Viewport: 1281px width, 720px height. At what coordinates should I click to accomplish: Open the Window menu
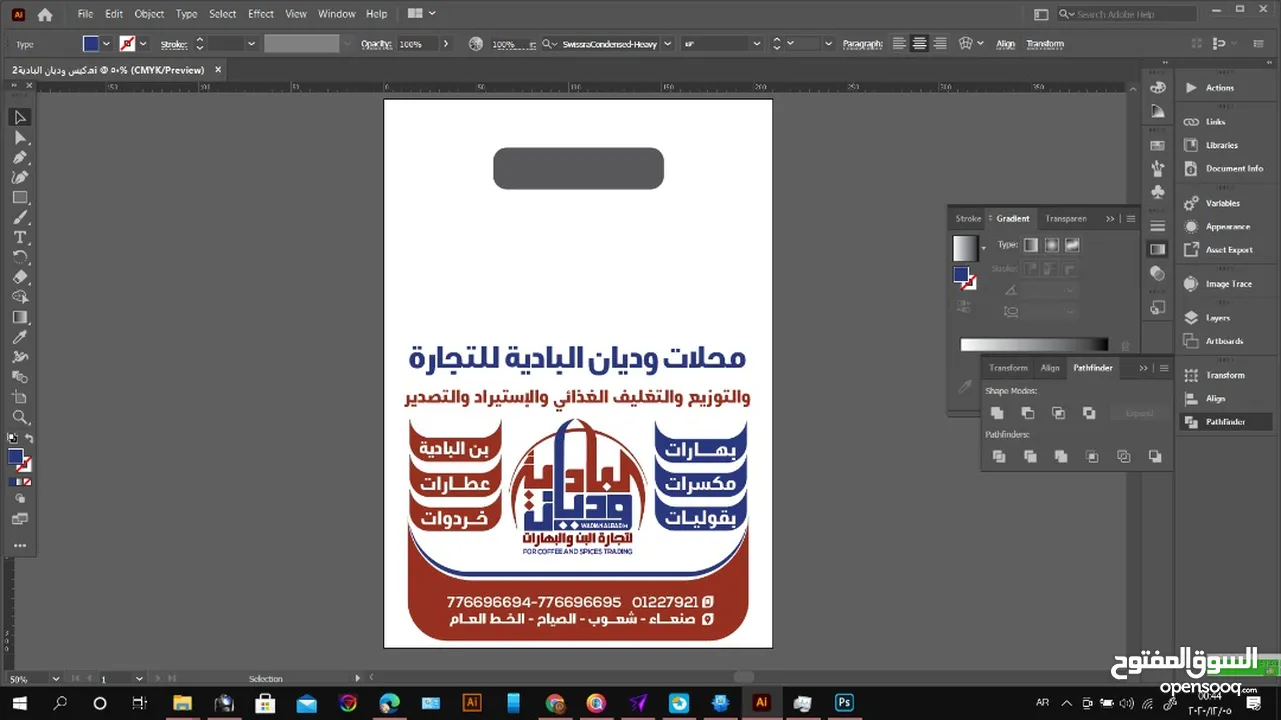[336, 14]
